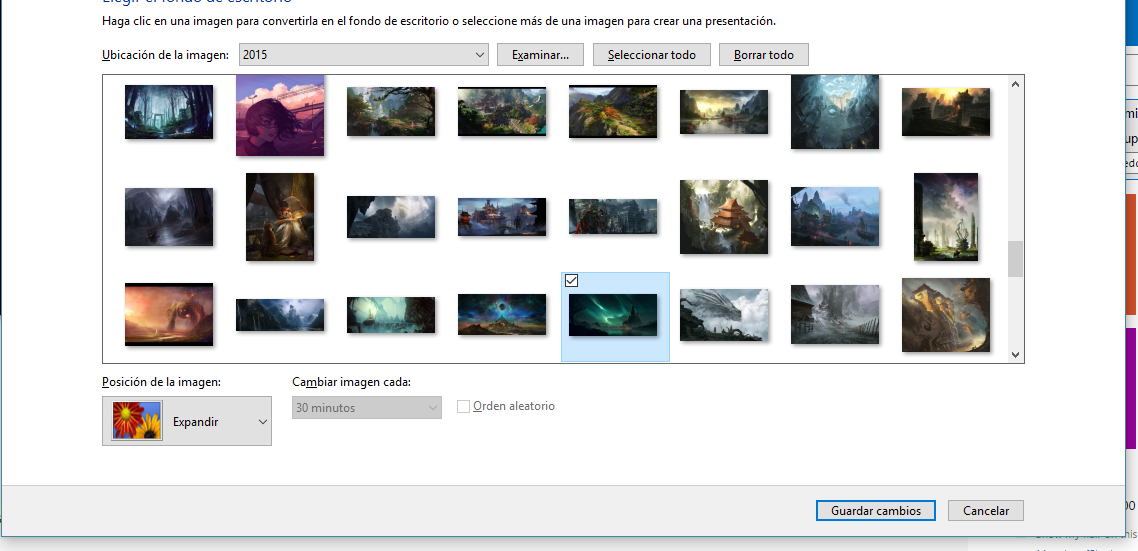This screenshot has width=1138, height=551.
Task: Click the green aurora wallpaper thumbnail
Action: [x=613, y=314]
